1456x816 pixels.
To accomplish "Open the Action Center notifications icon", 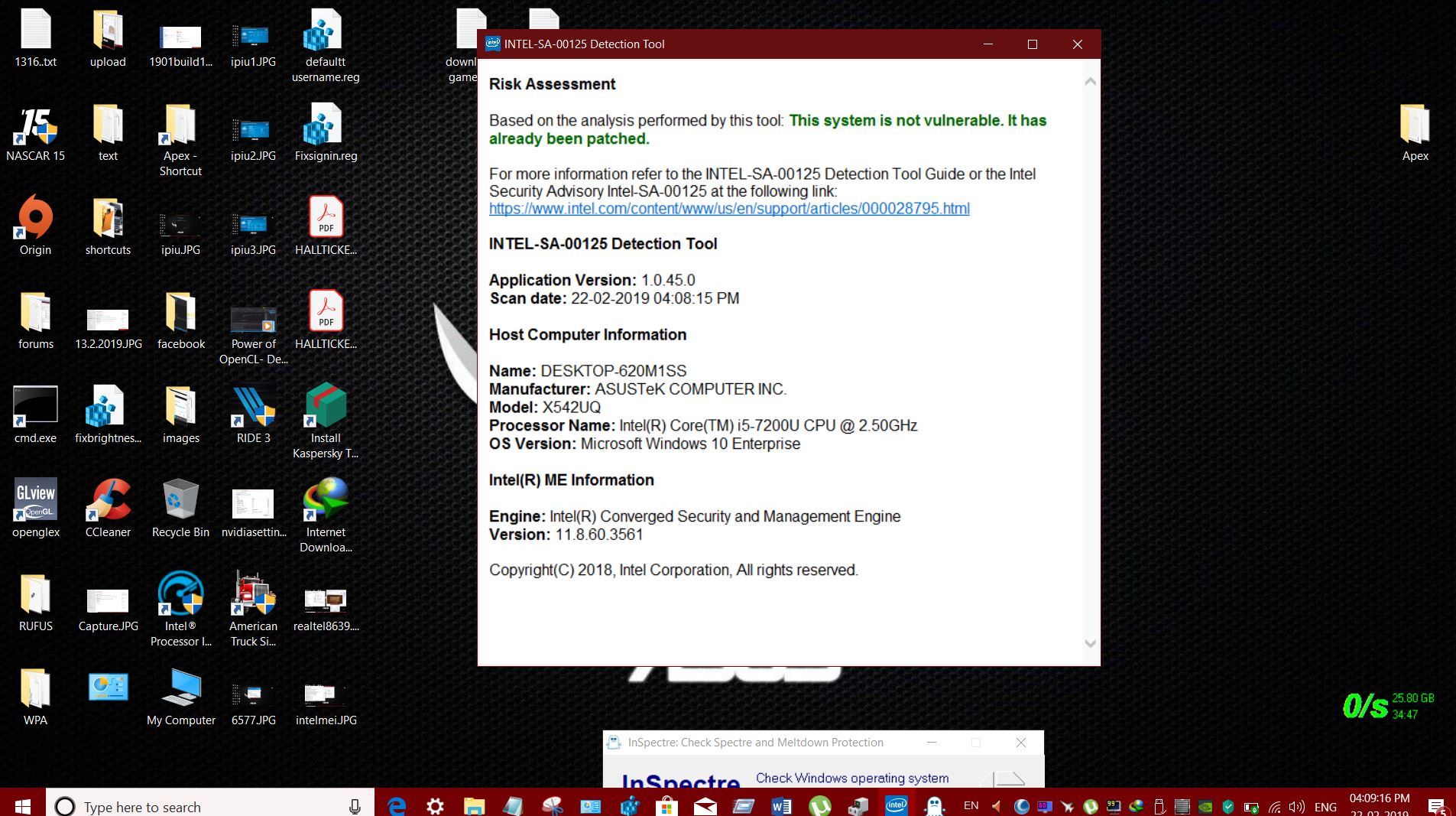I will coord(1436,807).
